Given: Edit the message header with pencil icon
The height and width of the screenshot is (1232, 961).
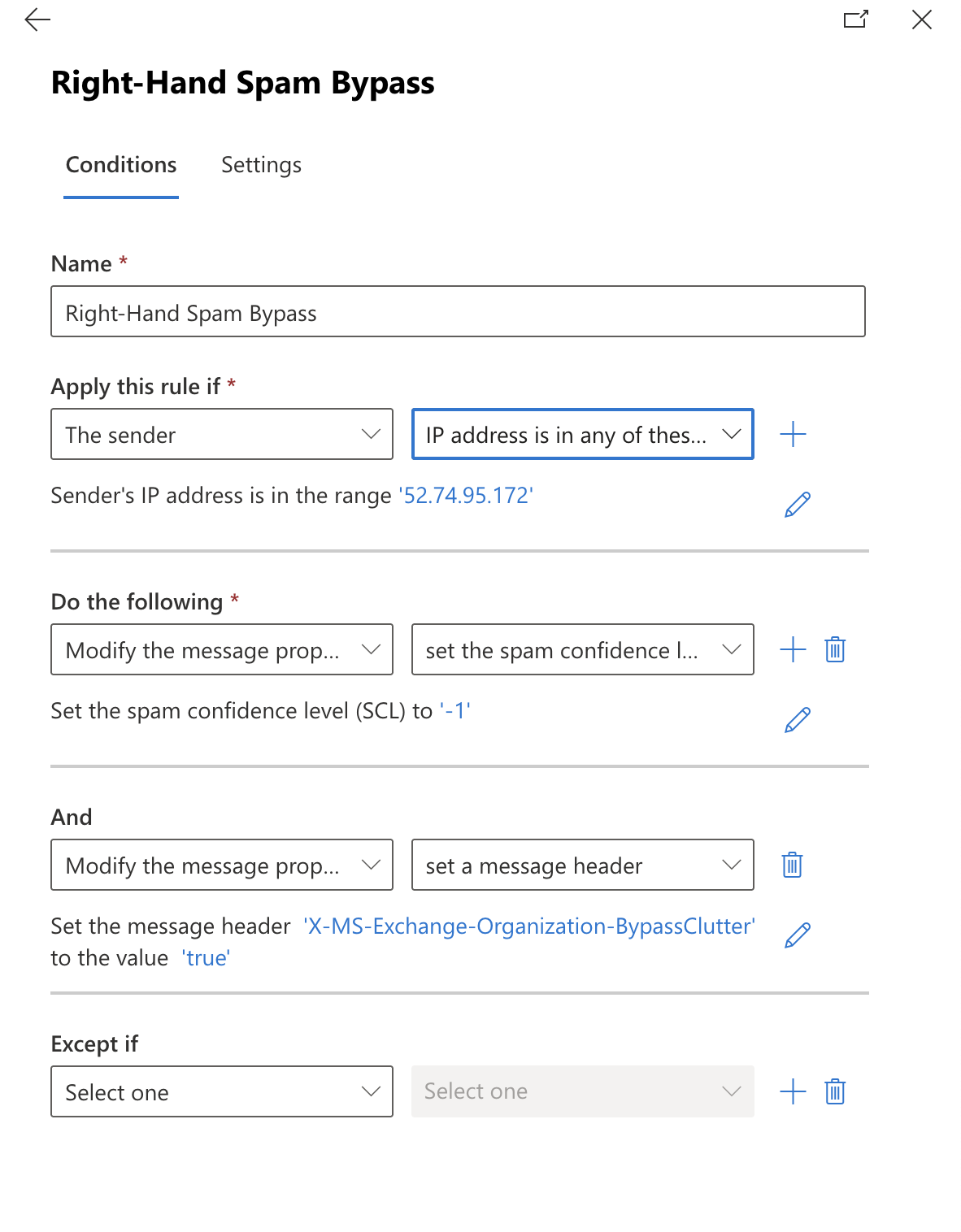Looking at the screenshot, I should coord(797,935).
